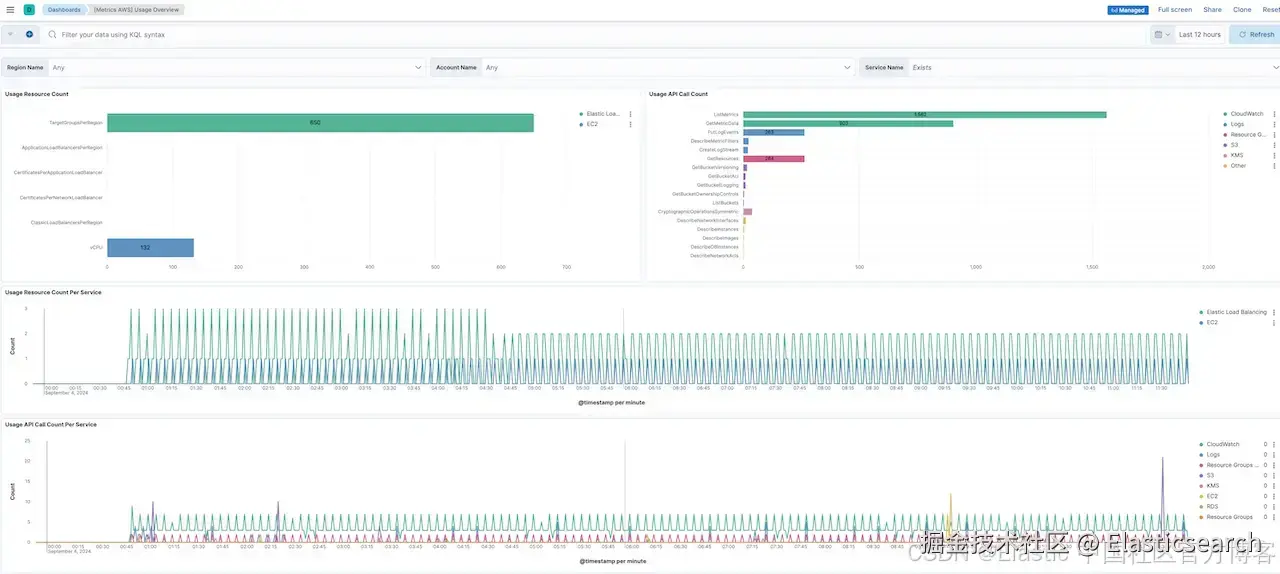This screenshot has width=1280, height=574.
Task: Toggle EC2 series in Usage Resource Count Per Service legend
Action: coord(1212,322)
